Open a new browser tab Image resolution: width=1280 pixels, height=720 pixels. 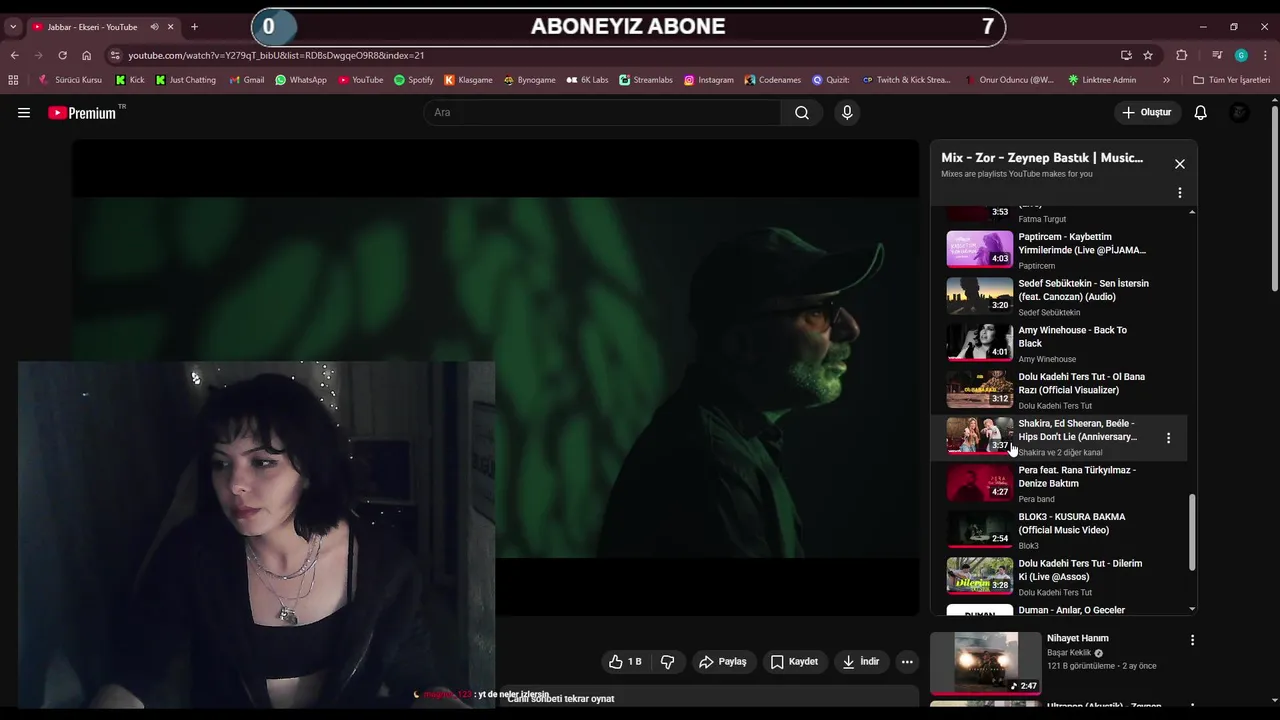(194, 27)
